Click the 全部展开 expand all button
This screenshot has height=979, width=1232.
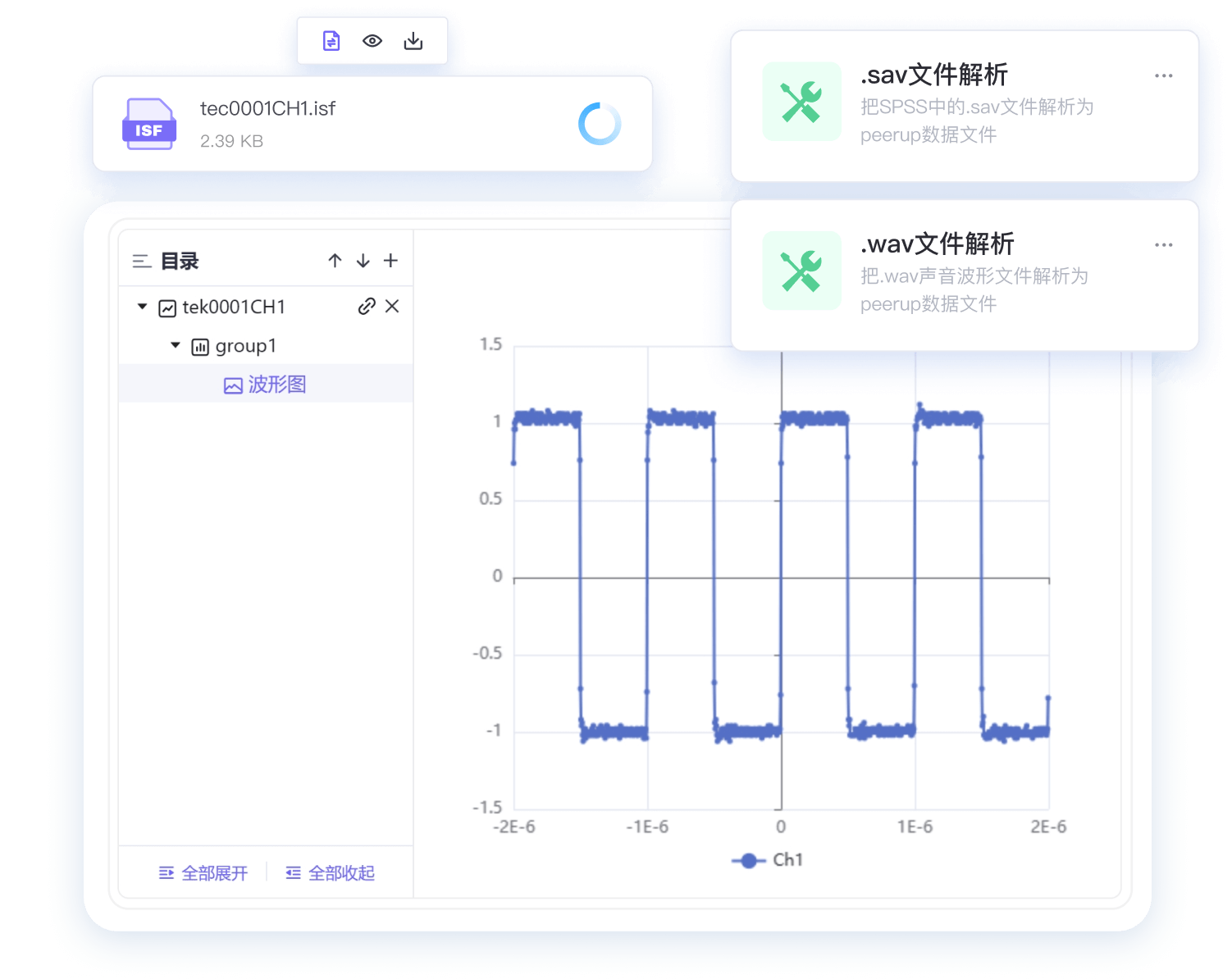[203, 873]
